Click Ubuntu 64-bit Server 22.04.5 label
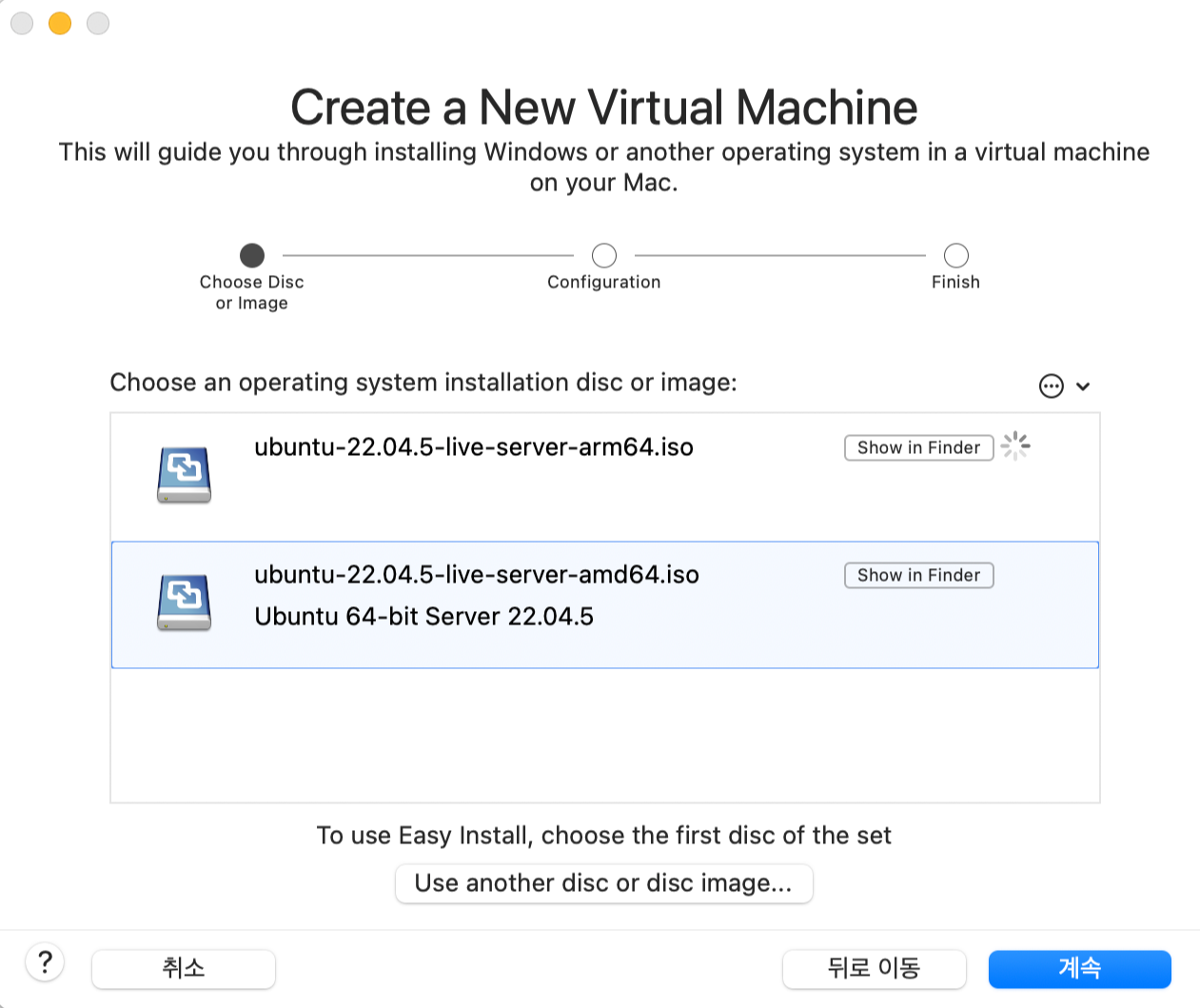This screenshot has height=1008, width=1200. [x=423, y=617]
